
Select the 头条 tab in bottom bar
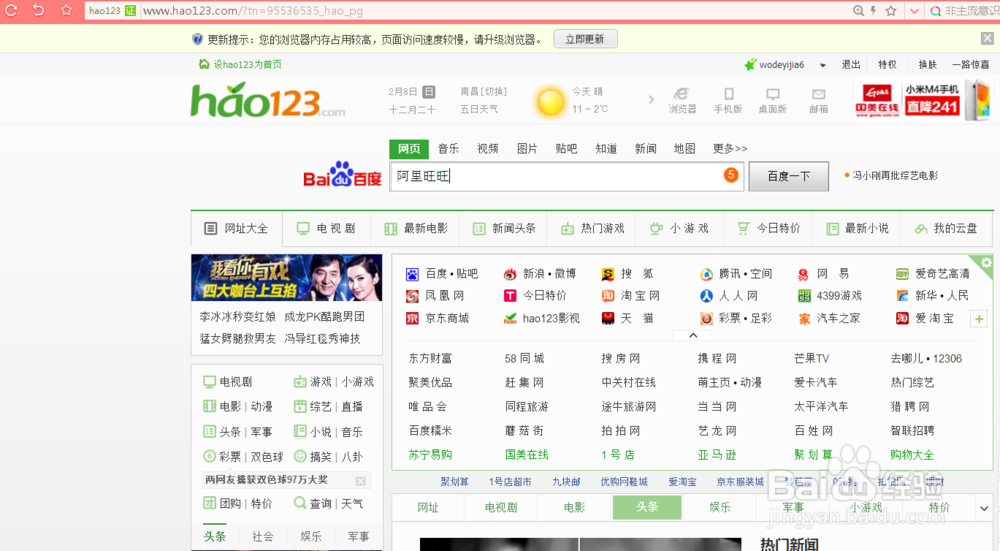(x=647, y=507)
